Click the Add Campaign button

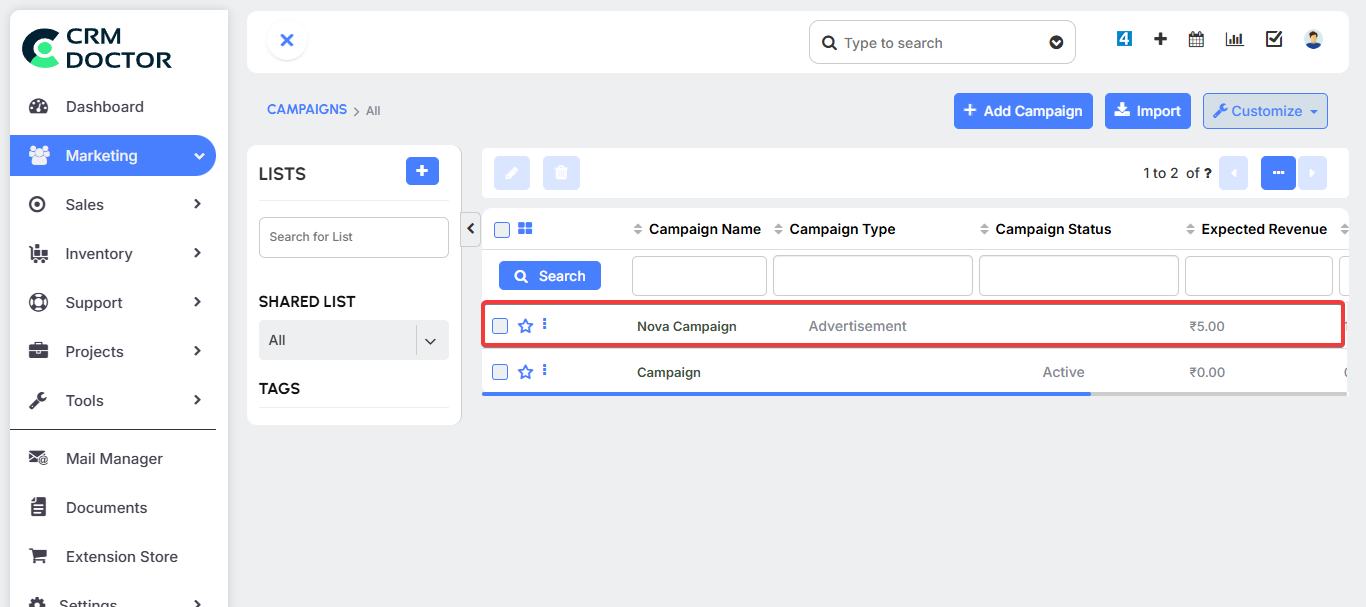tap(1023, 110)
